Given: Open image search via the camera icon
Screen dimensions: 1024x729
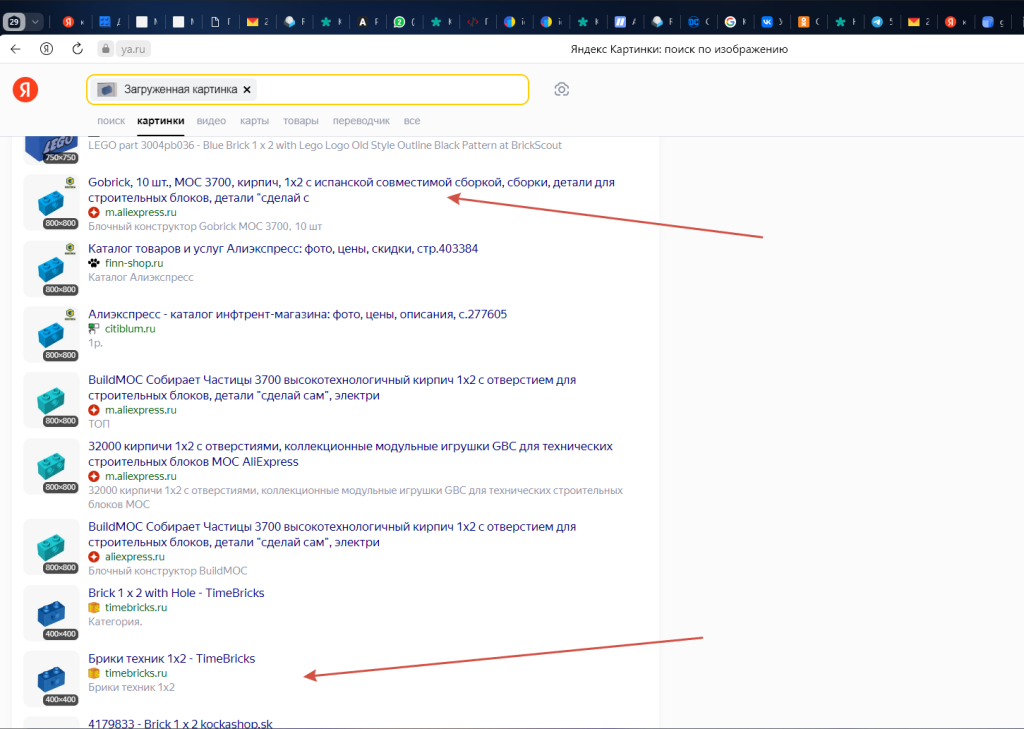Looking at the screenshot, I should coord(562,89).
